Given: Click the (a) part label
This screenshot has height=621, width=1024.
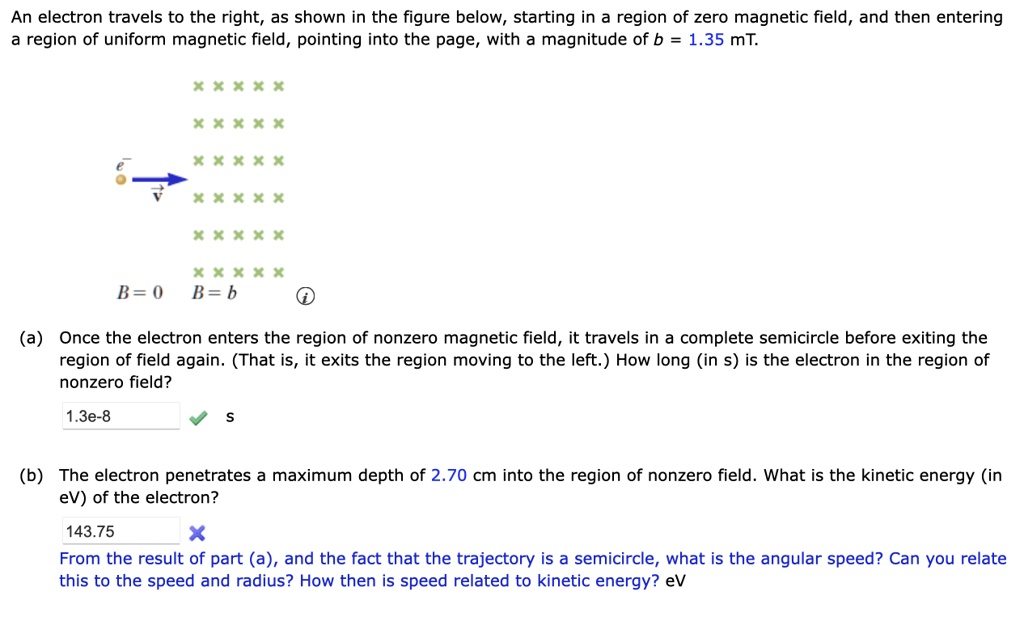Looking at the screenshot, I should [x=31, y=337].
